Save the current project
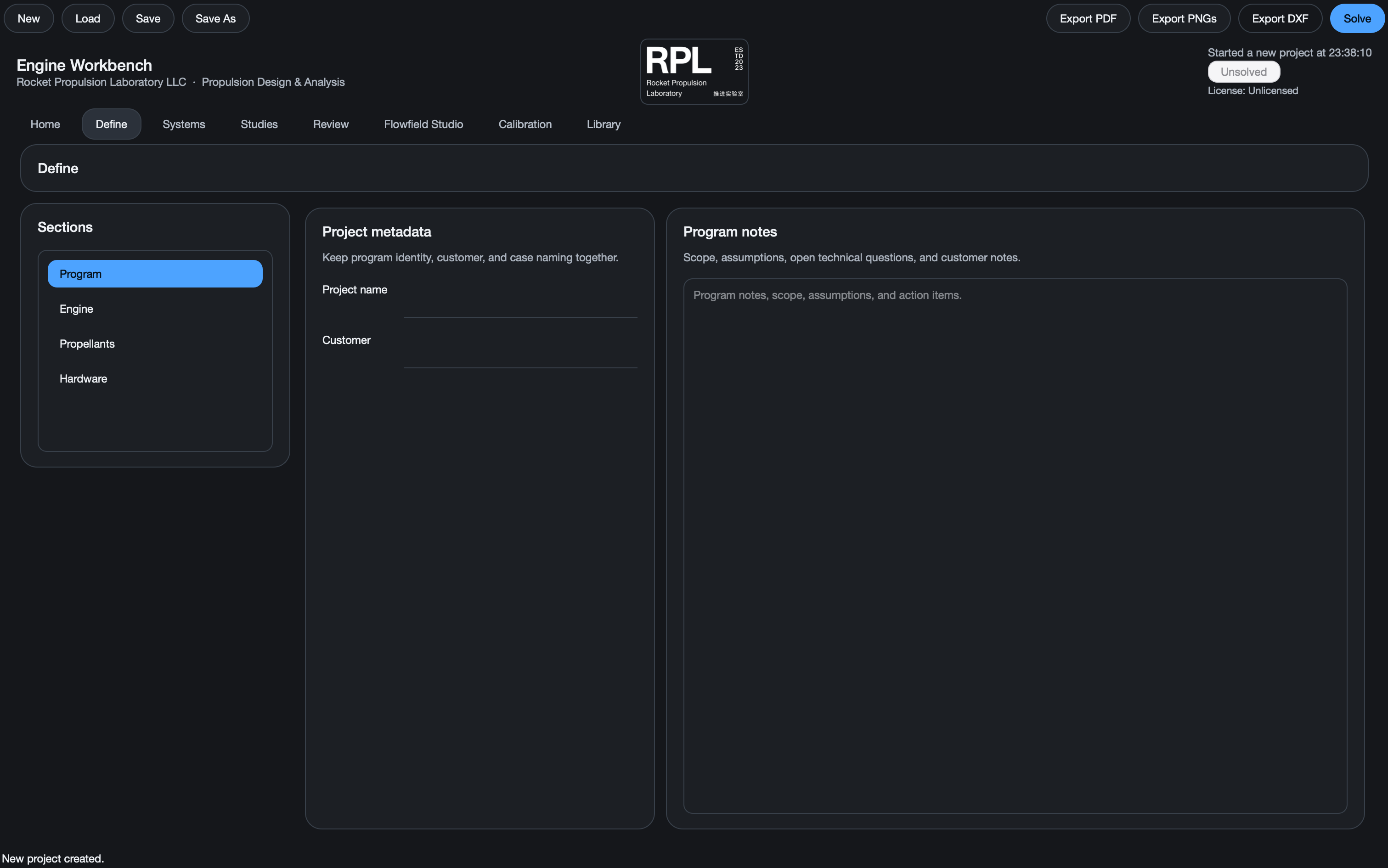 coord(148,18)
